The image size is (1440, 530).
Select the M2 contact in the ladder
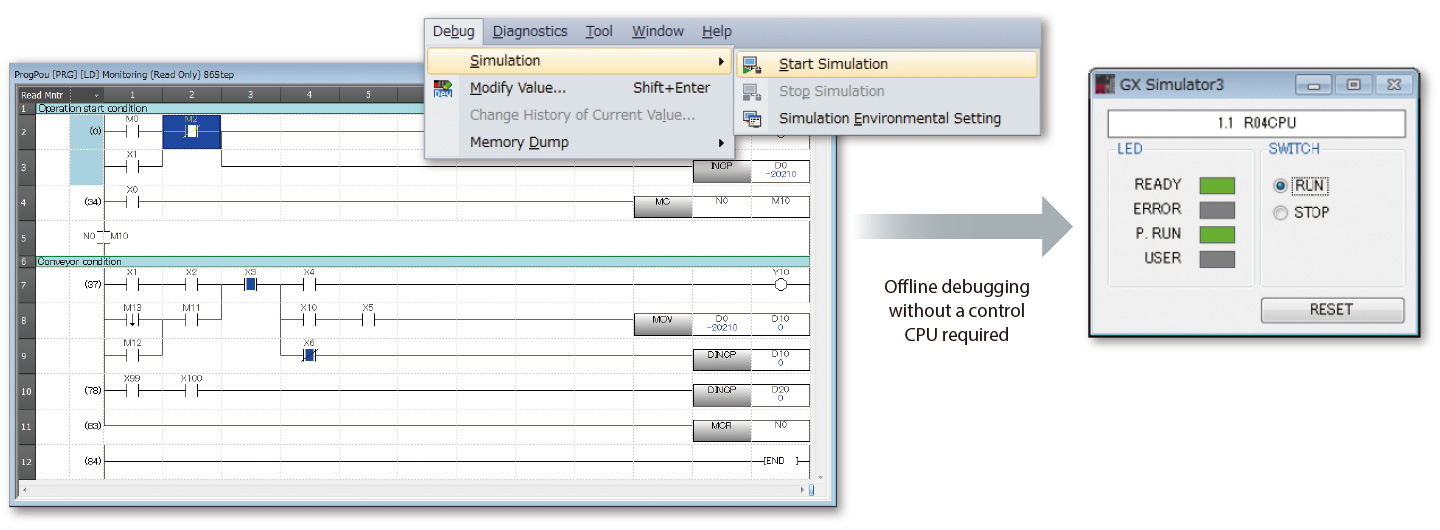point(191,132)
